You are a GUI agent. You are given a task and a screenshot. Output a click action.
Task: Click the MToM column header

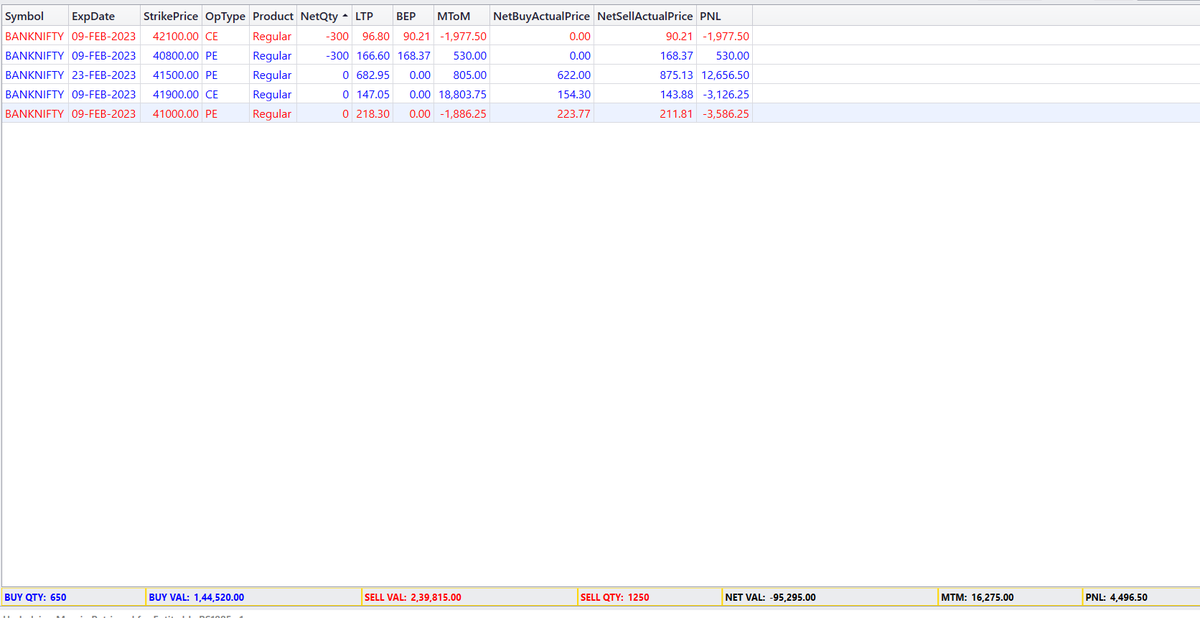462,16
